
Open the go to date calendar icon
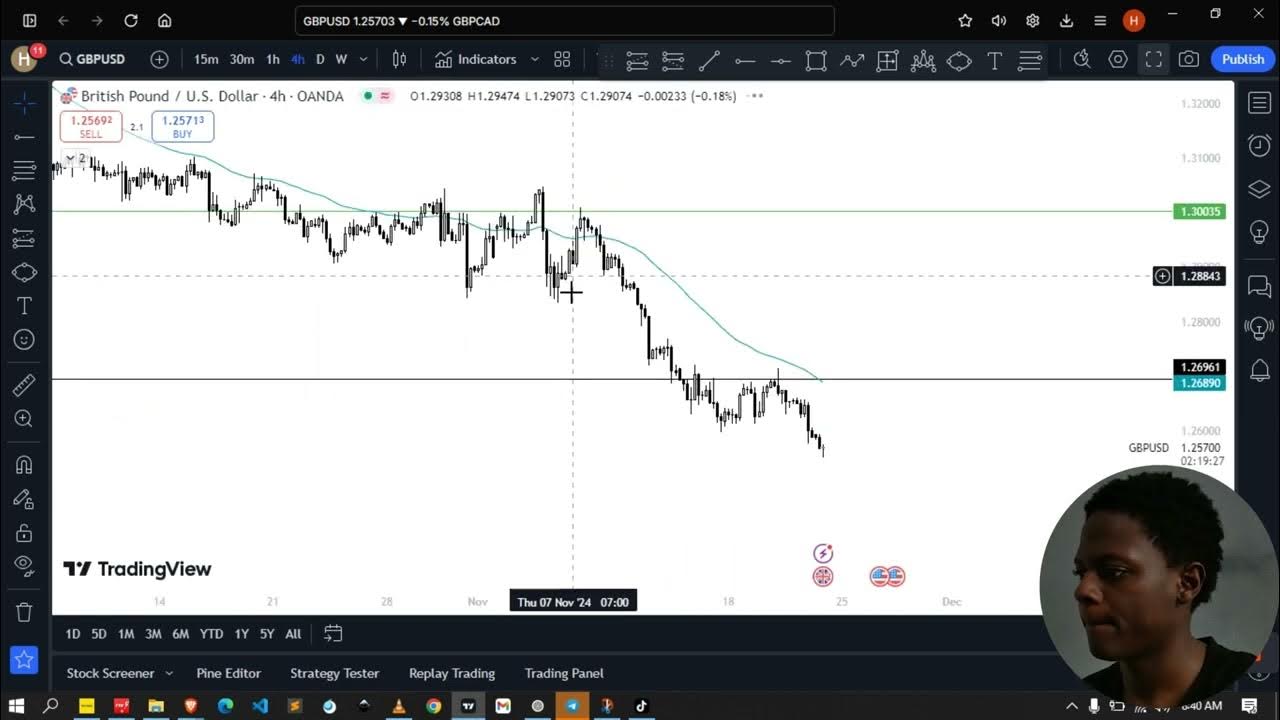pos(333,634)
